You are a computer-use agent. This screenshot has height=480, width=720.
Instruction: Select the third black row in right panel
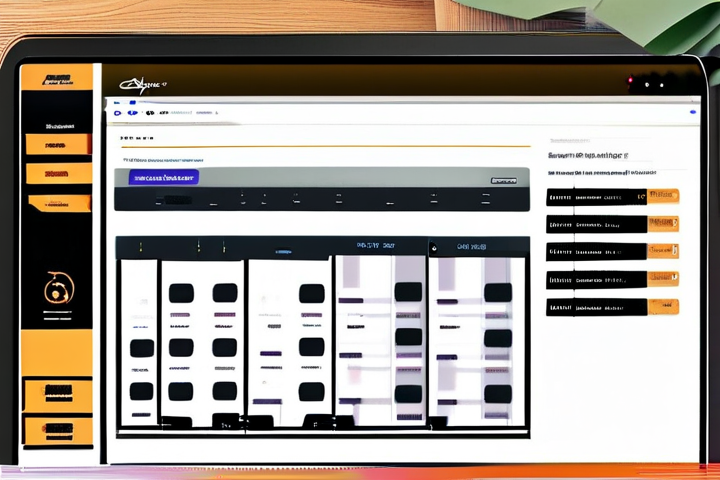tap(596, 252)
